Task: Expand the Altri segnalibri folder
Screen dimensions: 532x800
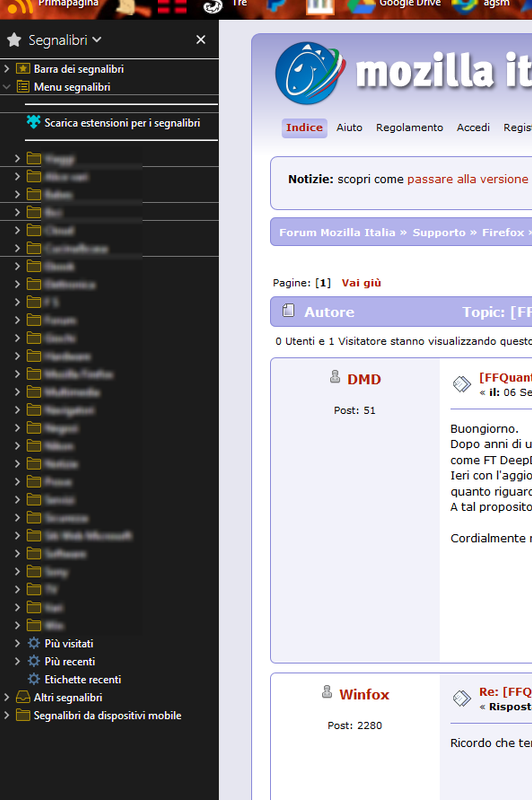Action: pos(7,697)
